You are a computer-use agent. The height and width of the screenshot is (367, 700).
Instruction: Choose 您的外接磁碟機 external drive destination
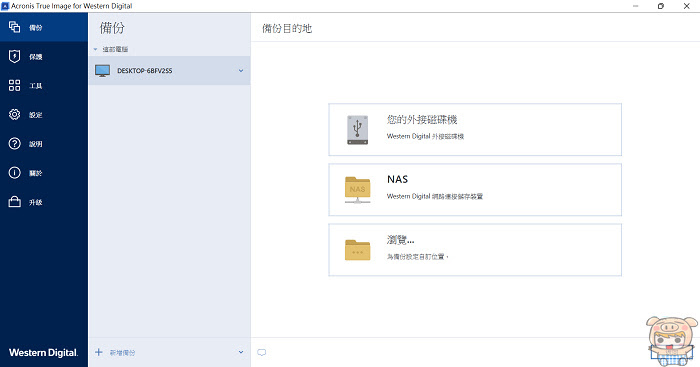475,129
